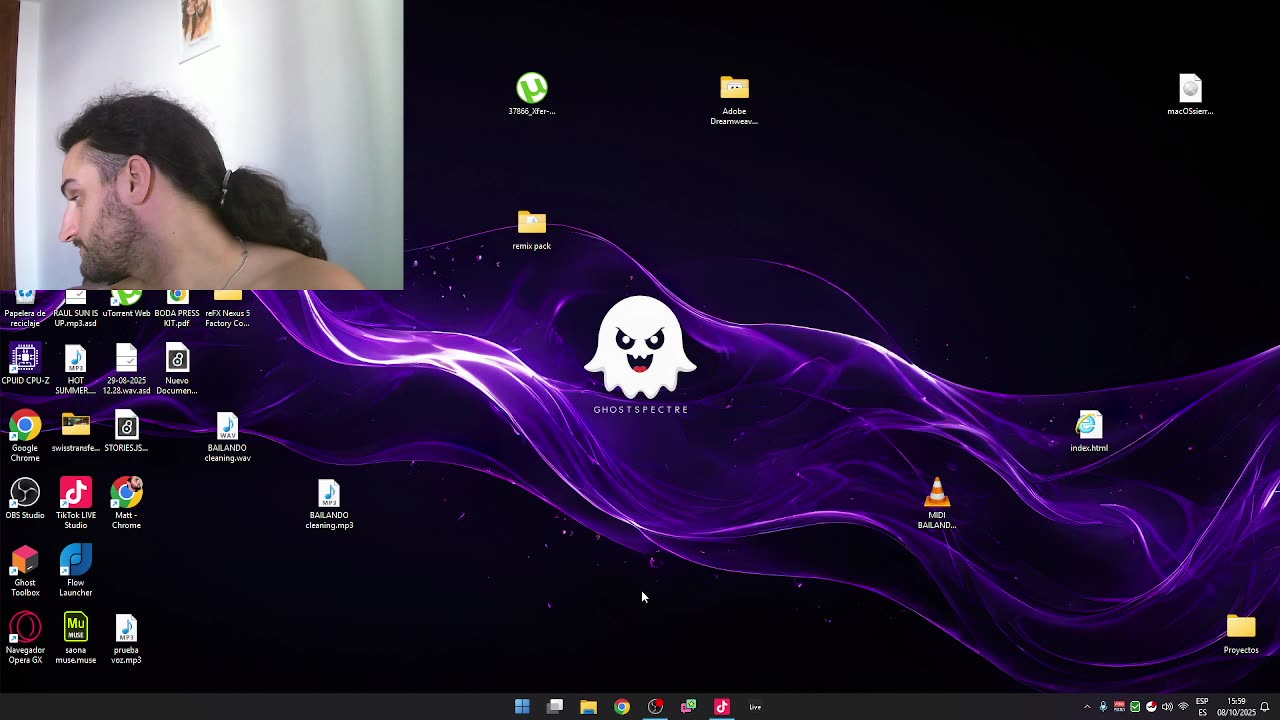This screenshot has height=720, width=1280.
Task: Change the ESP ES input language
Action: (1202, 707)
